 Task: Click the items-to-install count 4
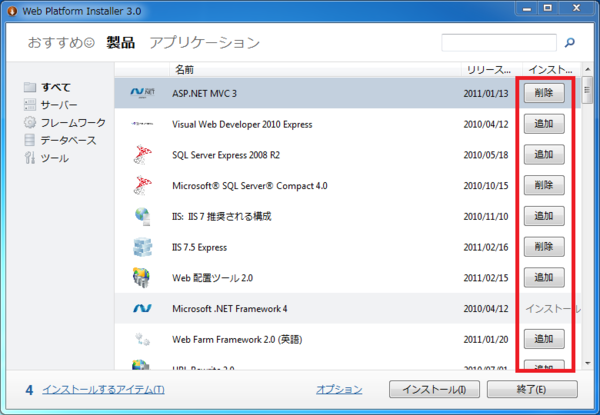point(29,390)
